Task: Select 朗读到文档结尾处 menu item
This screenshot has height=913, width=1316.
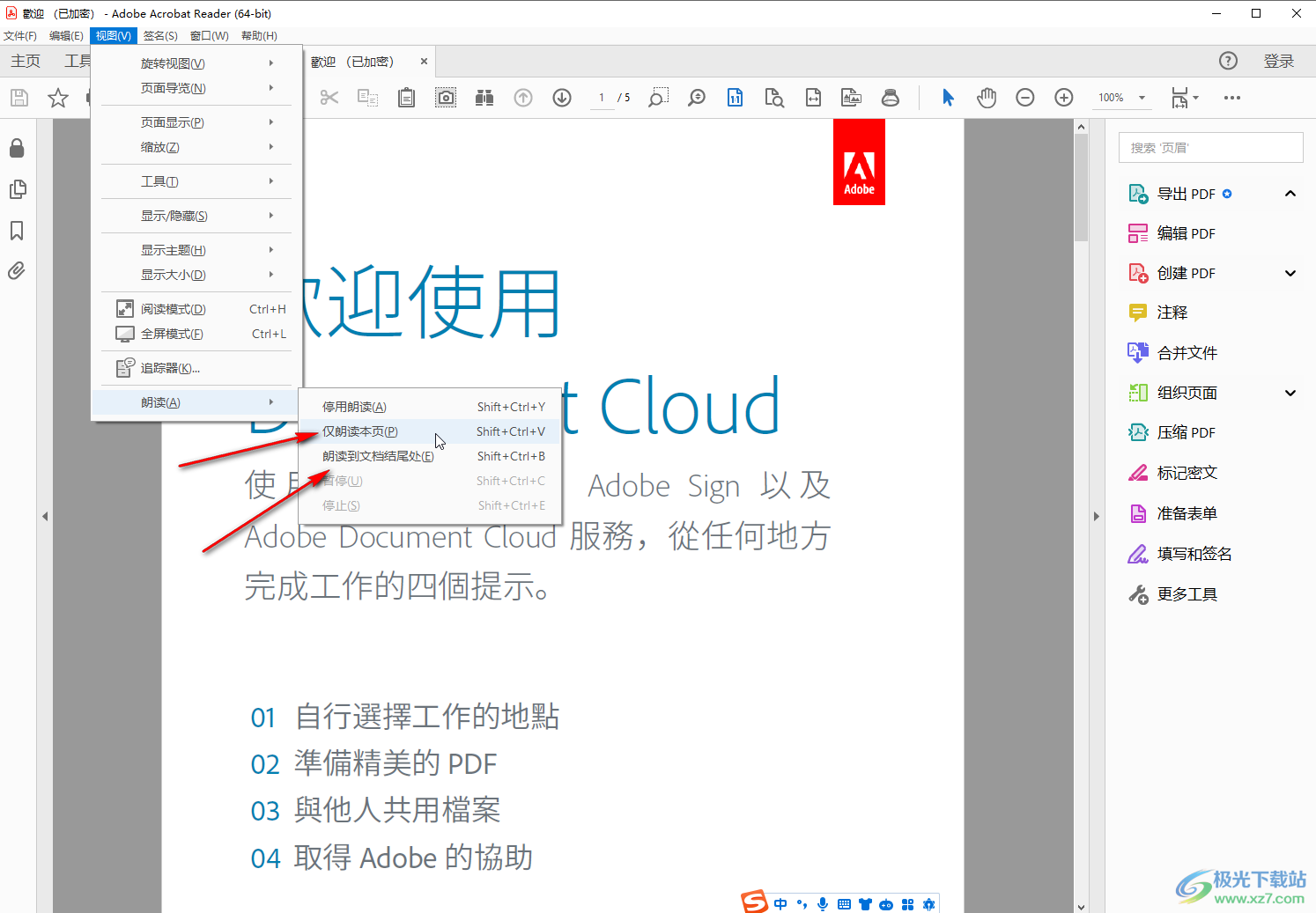Action: (x=430, y=456)
